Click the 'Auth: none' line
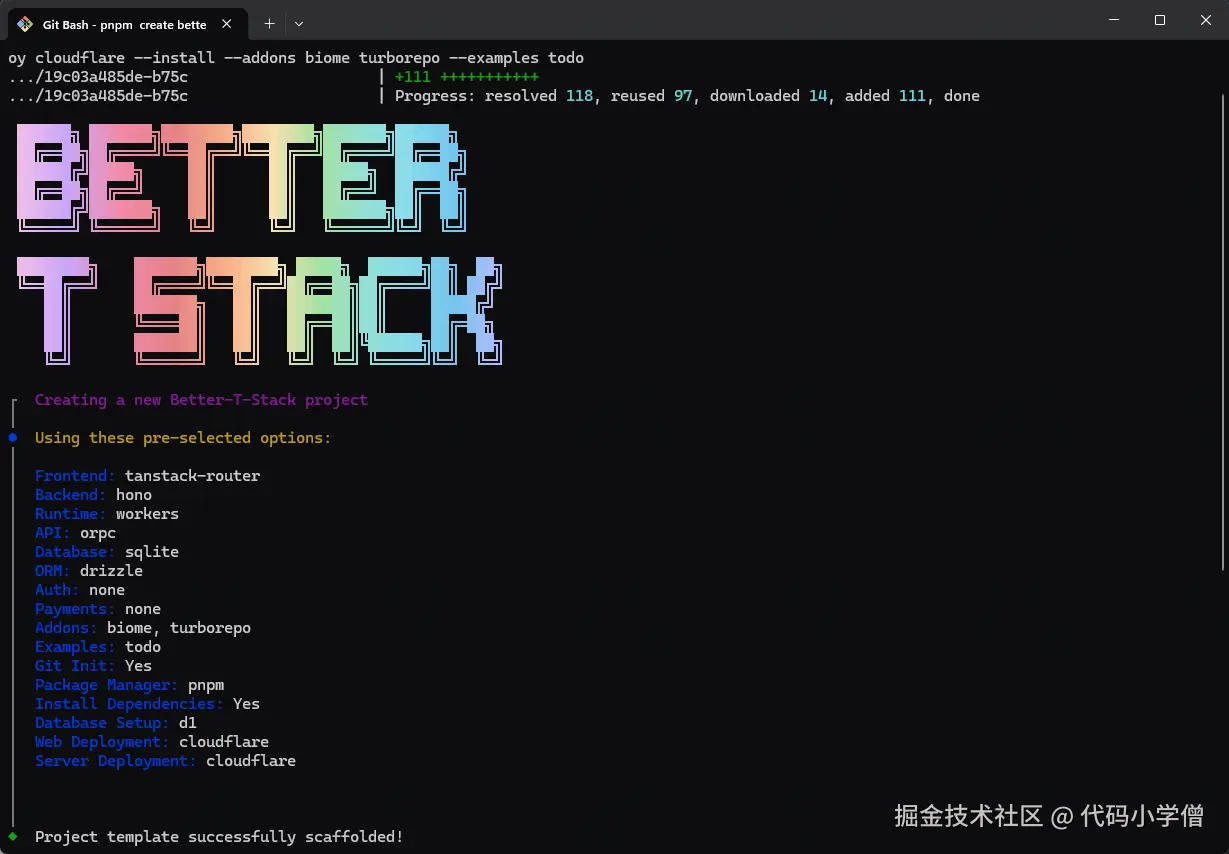Screen dimensions: 1229x854 pos(80,590)
